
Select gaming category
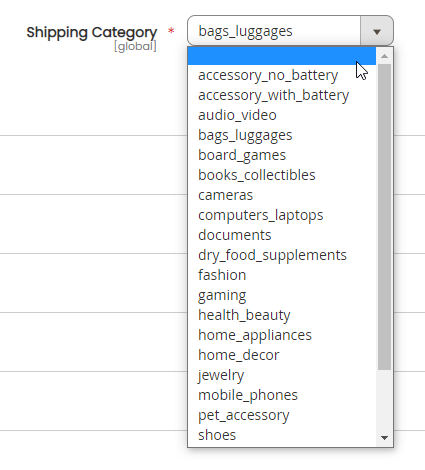[282, 295]
